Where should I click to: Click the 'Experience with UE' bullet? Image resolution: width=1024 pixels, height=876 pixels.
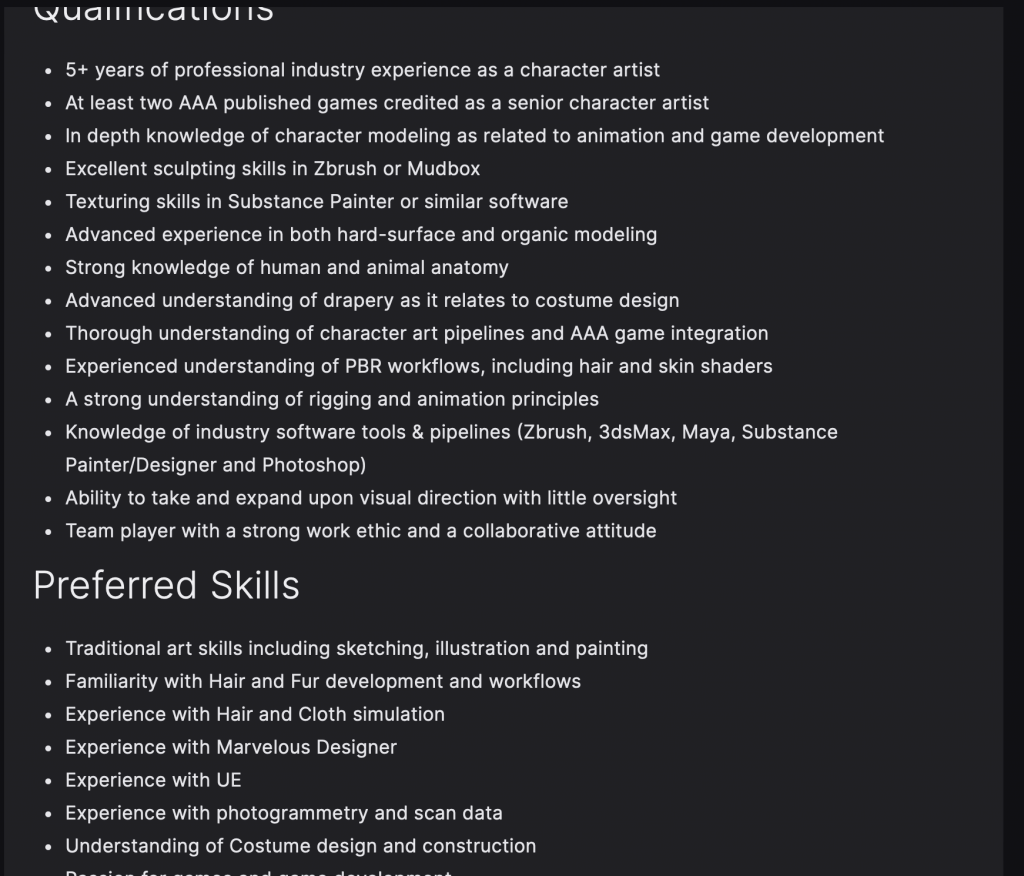click(x=153, y=780)
